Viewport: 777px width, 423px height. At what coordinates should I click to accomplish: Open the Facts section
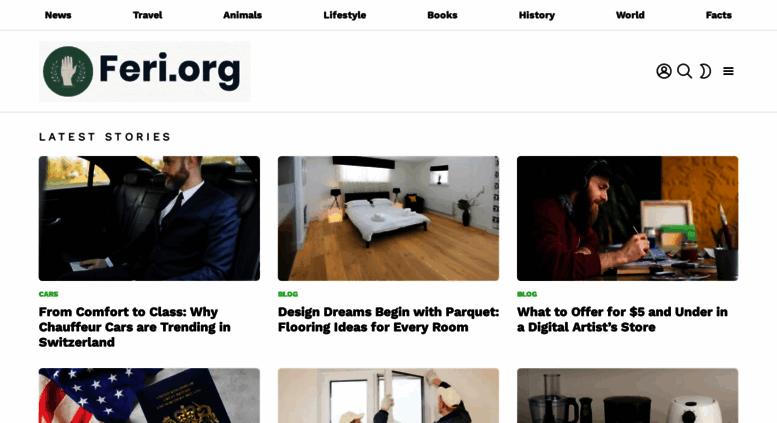point(719,15)
